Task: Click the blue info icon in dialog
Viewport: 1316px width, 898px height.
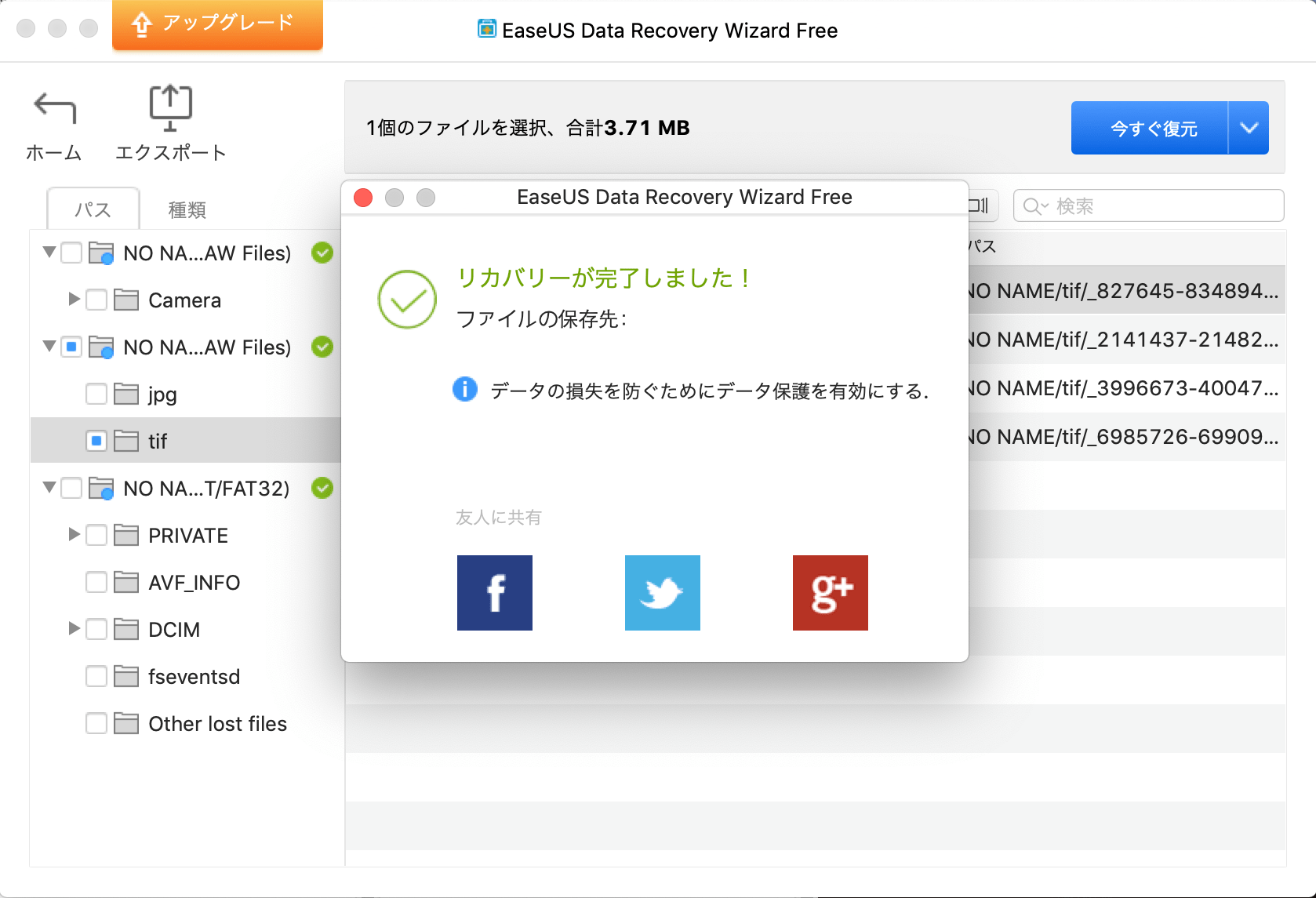Action: 465,389
